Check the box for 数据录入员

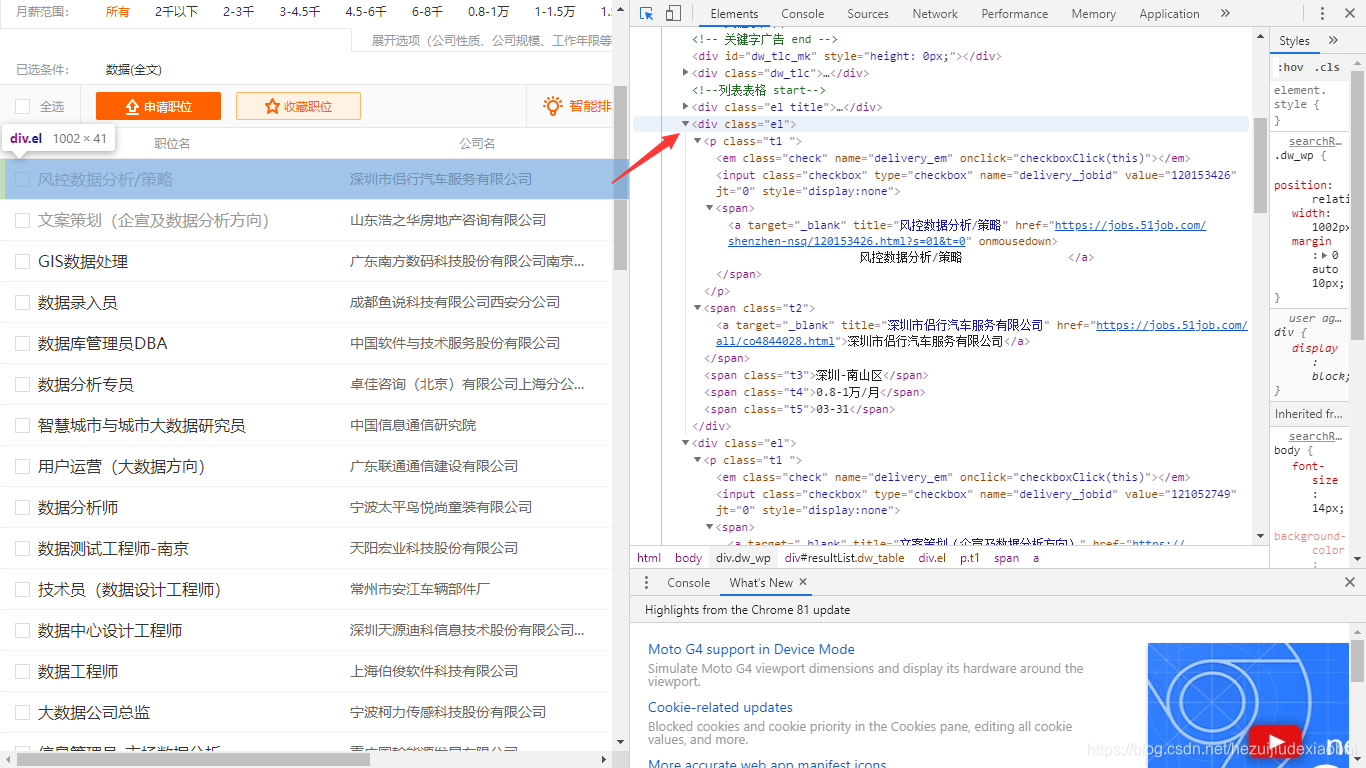tap(22, 303)
